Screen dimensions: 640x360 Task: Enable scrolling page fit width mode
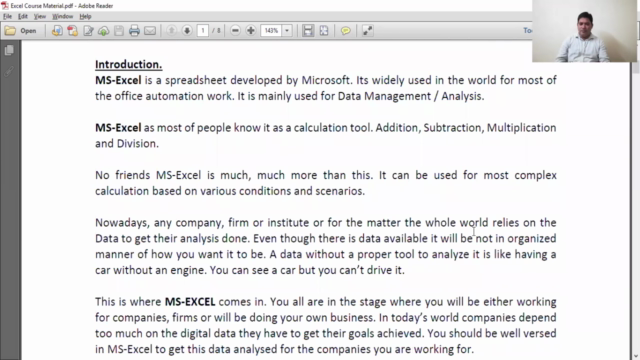(308, 31)
